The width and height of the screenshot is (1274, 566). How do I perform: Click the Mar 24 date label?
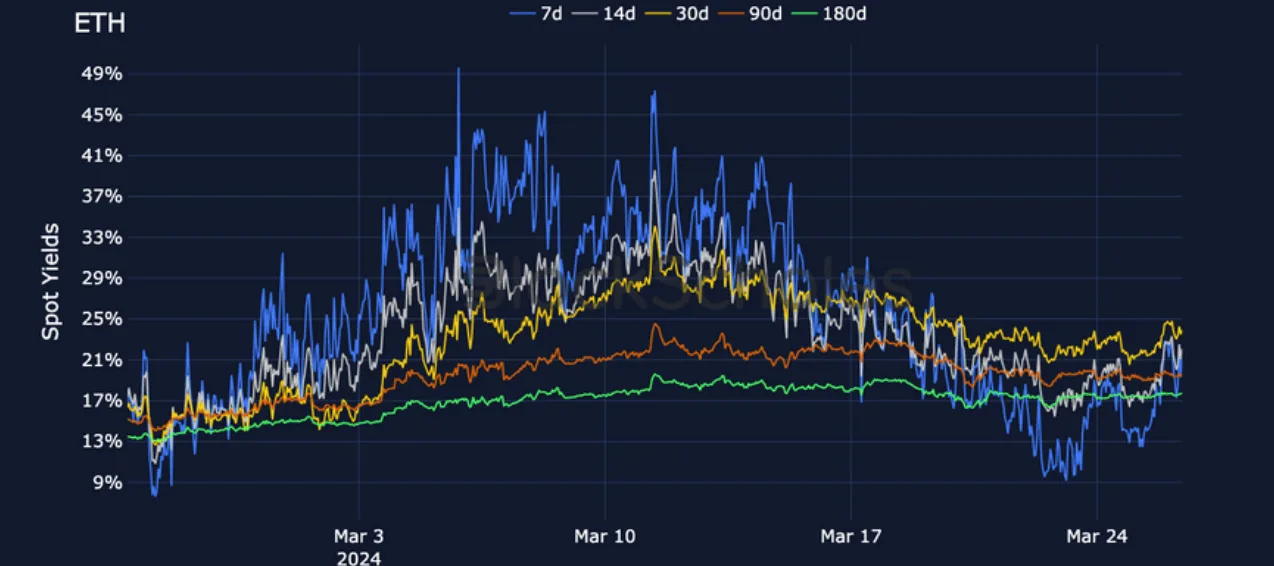tap(1097, 537)
